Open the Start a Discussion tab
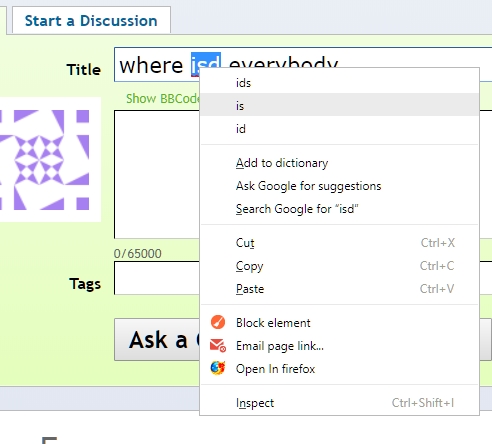 tap(91, 21)
